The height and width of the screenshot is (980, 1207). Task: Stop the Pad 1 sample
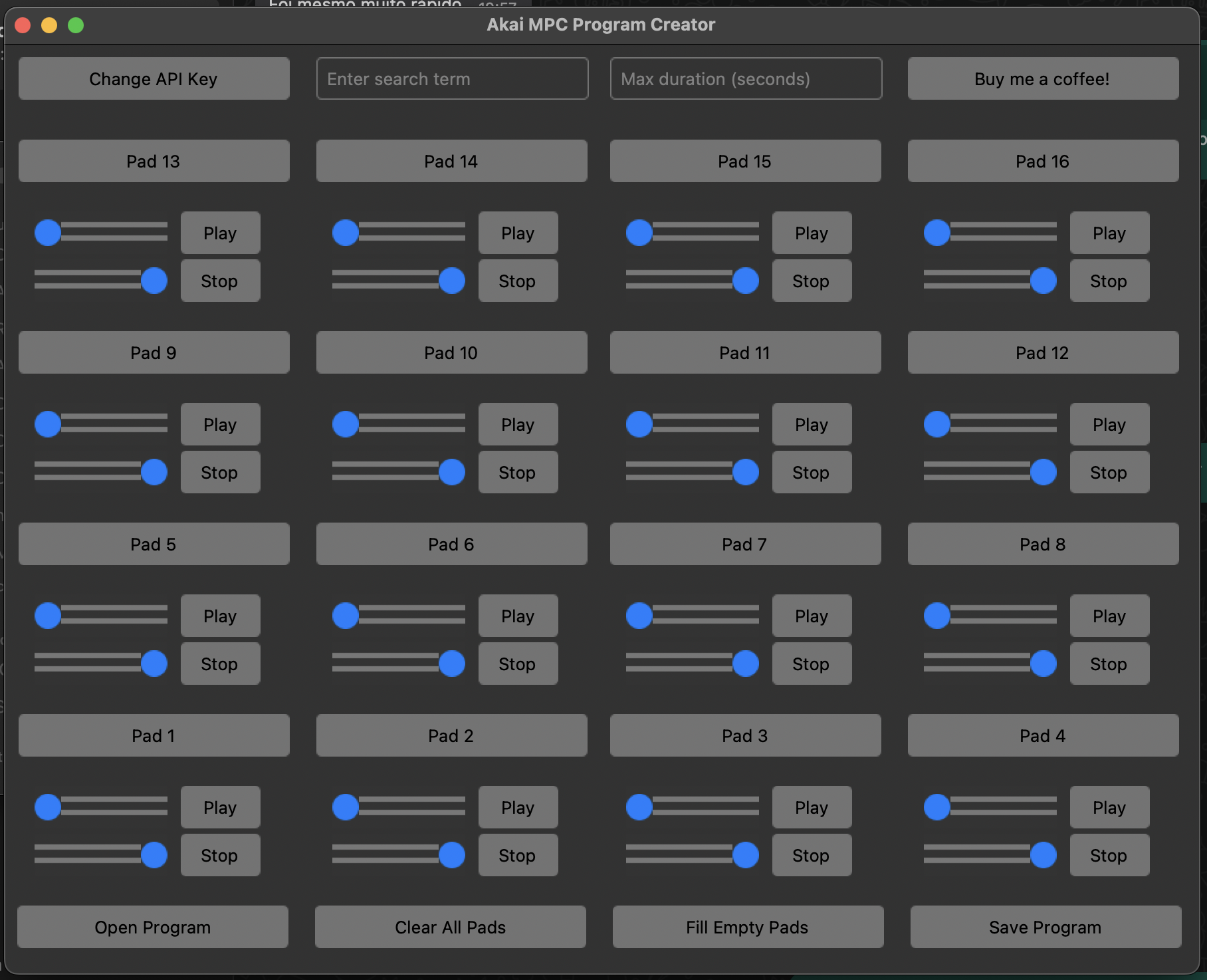pos(220,855)
